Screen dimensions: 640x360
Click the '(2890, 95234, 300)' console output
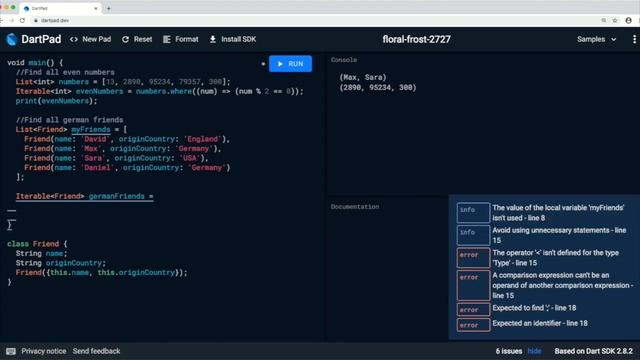coord(378,87)
